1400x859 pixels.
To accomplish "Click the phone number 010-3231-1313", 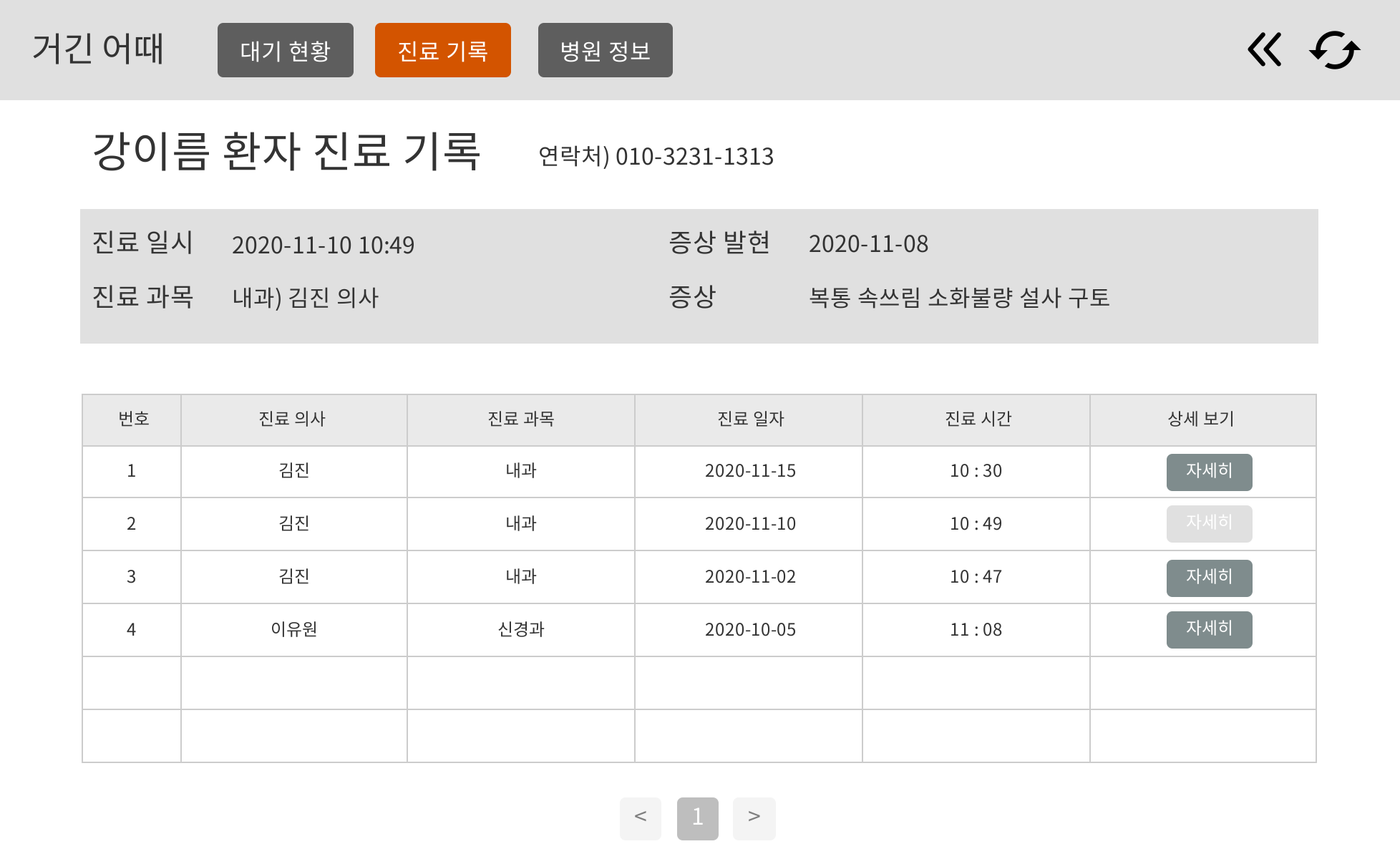I will (x=694, y=157).
